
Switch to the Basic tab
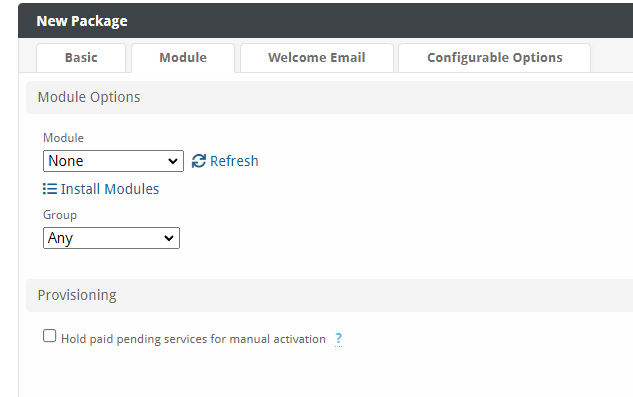click(x=81, y=58)
